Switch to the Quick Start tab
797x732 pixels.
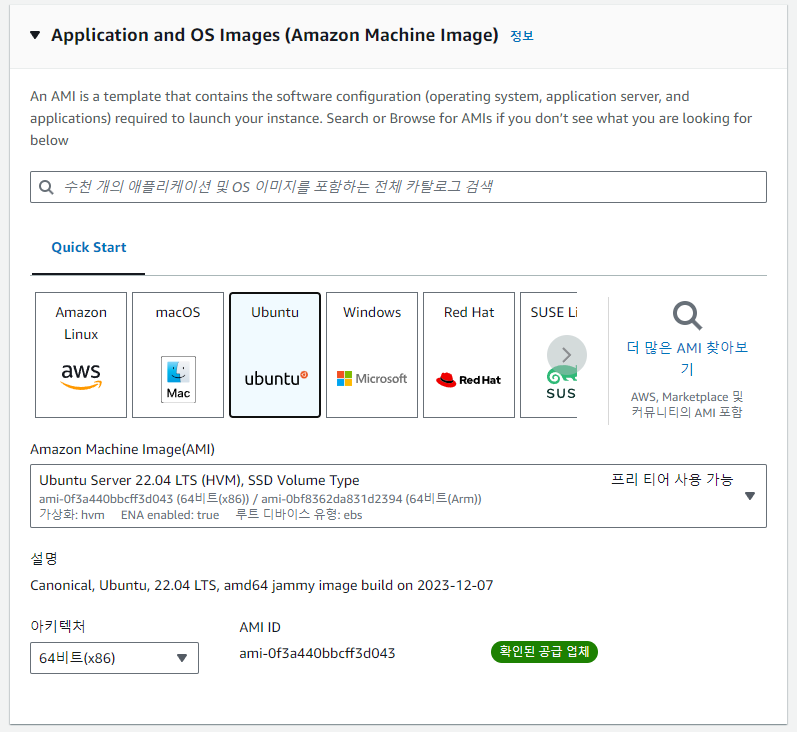[88, 248]
